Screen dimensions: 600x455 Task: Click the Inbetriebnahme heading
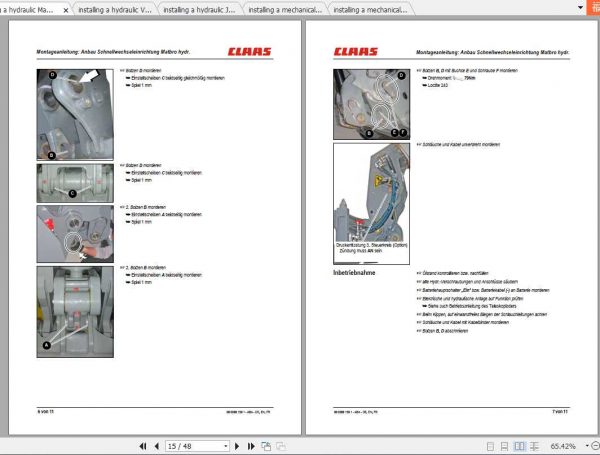(354, 272)
